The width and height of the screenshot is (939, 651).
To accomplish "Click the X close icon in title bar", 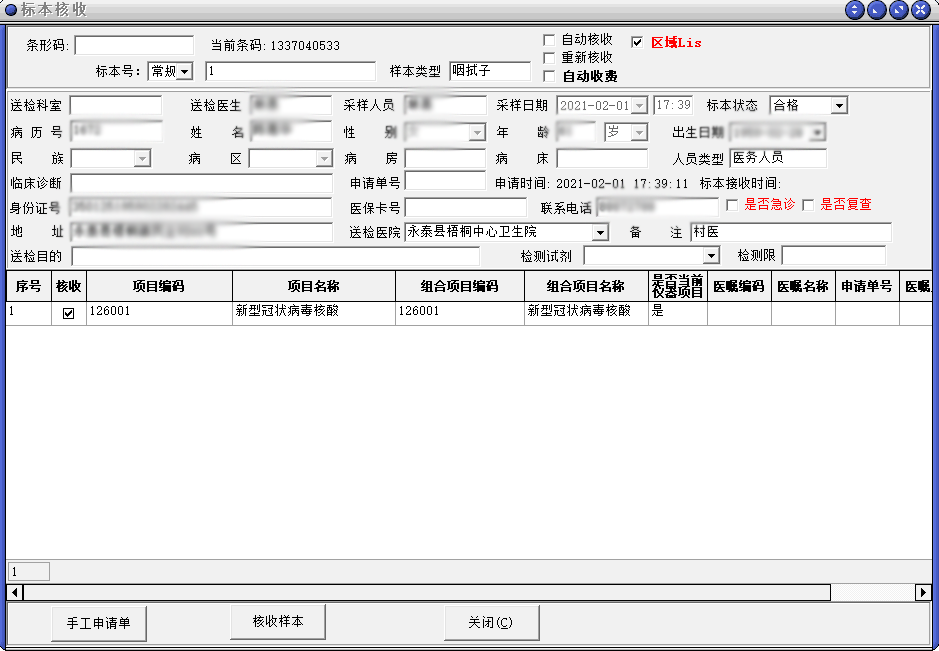I will 921,10.
